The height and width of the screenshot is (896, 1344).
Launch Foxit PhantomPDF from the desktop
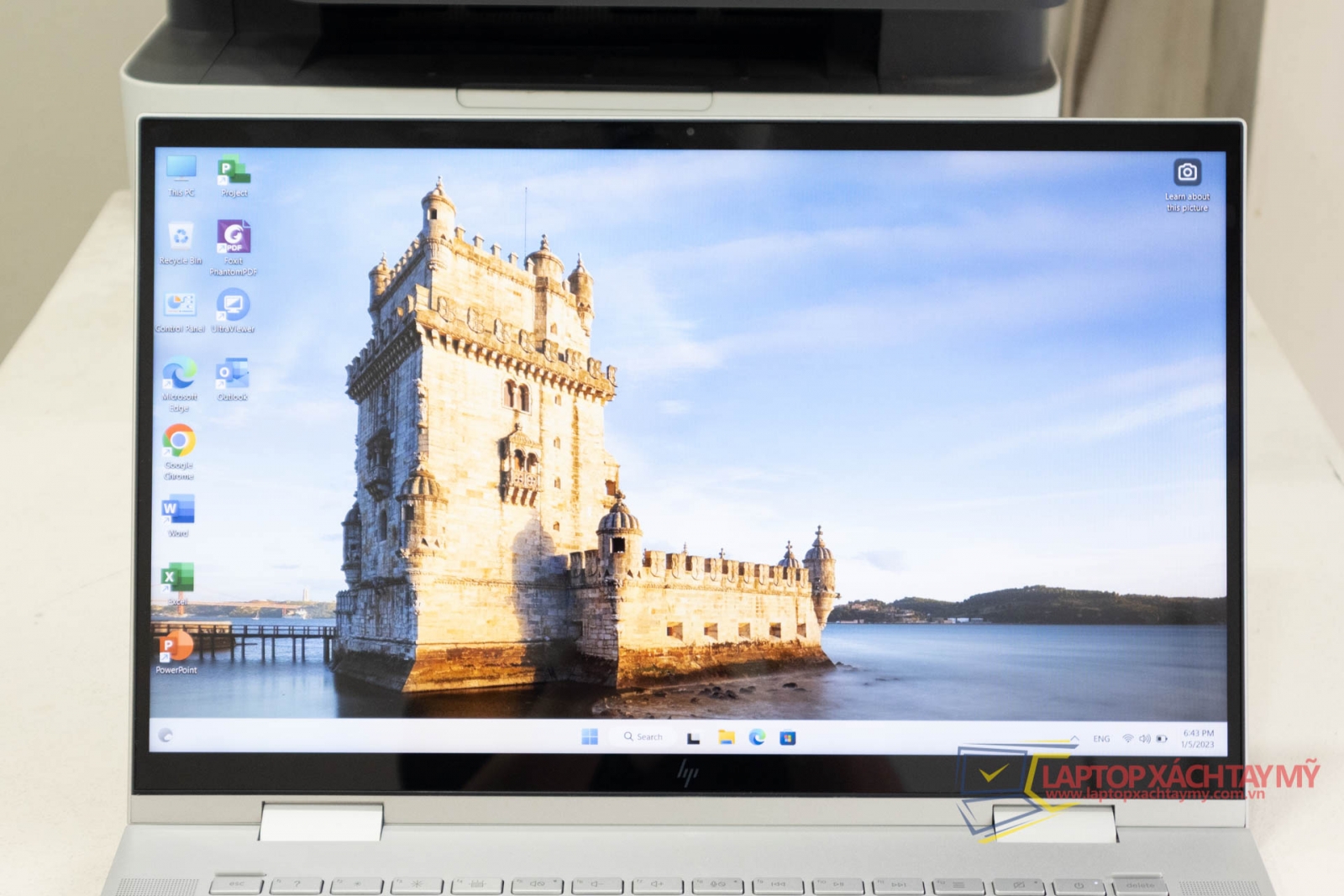click(234, 238)
